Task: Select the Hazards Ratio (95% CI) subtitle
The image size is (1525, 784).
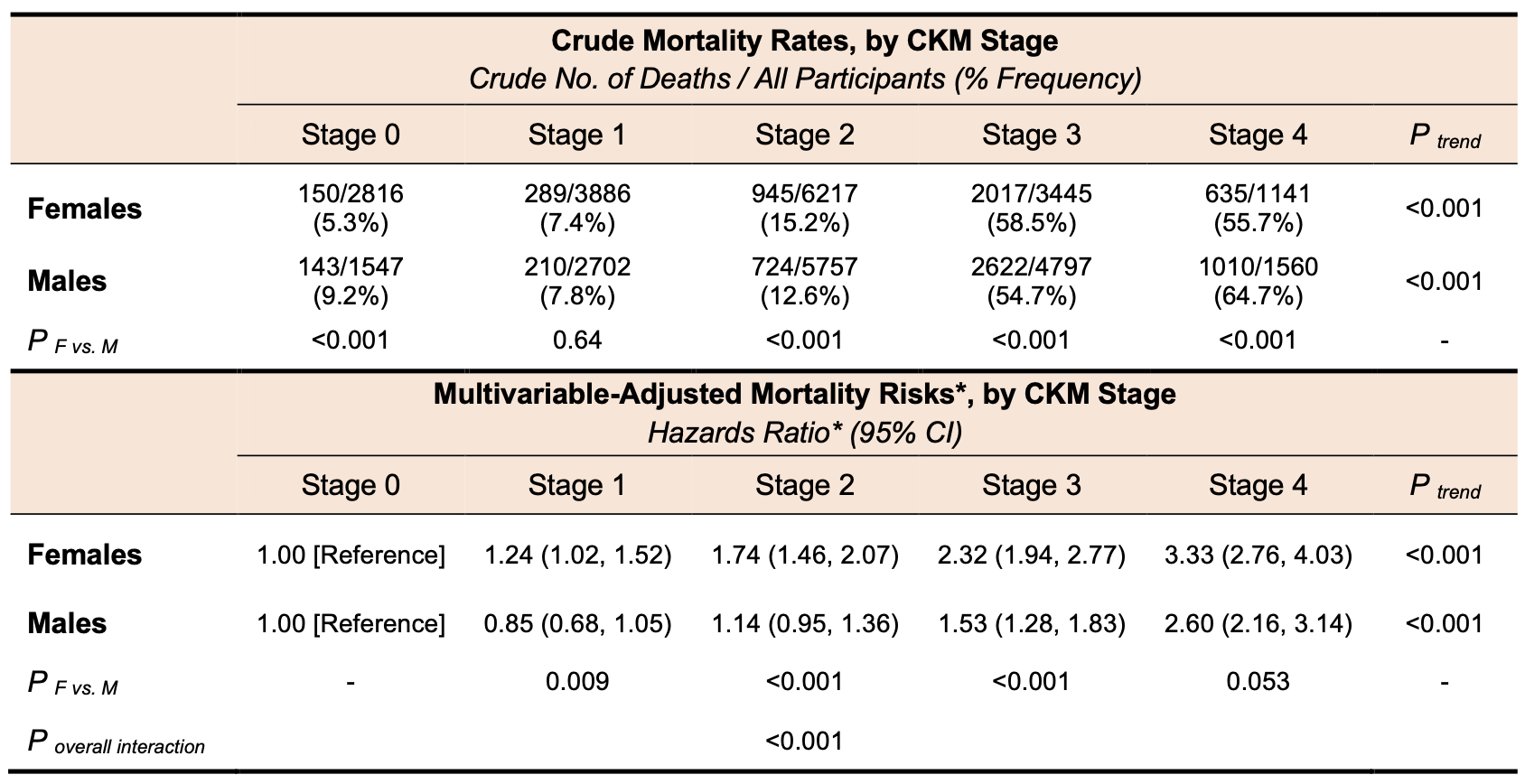Action: tap(804, 433)
